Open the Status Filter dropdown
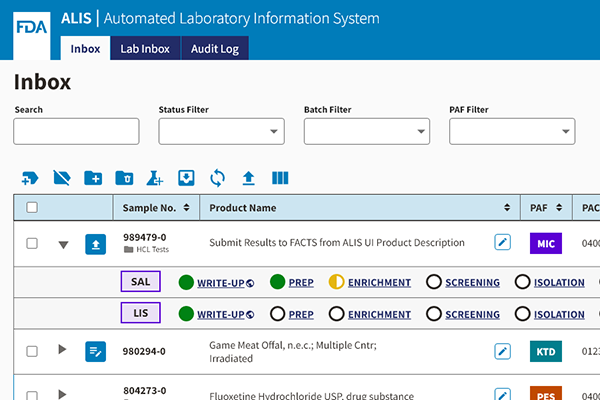 tap(221, 131)
